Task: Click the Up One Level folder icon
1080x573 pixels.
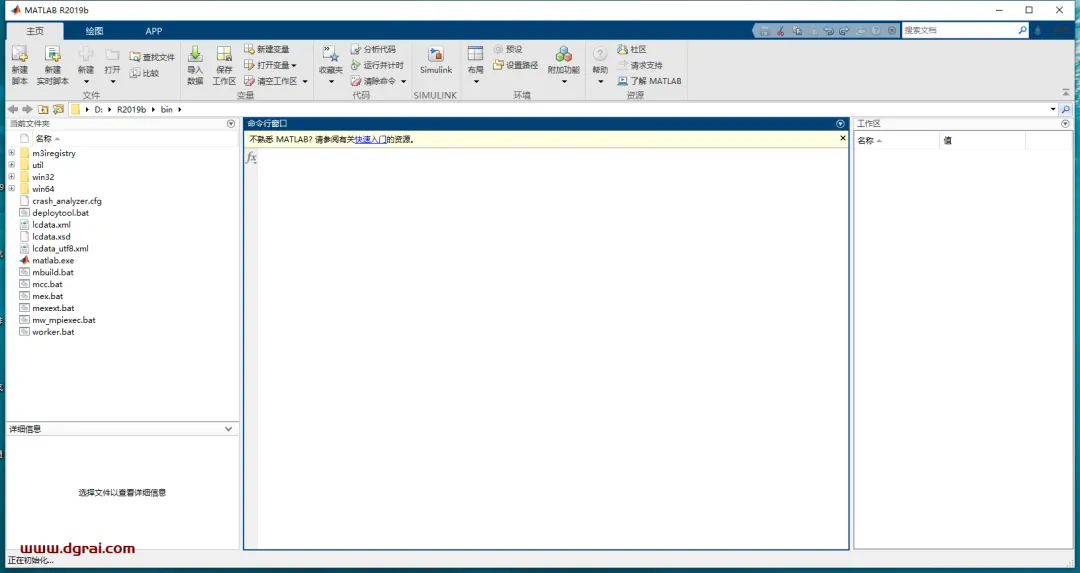Action: 43,109
